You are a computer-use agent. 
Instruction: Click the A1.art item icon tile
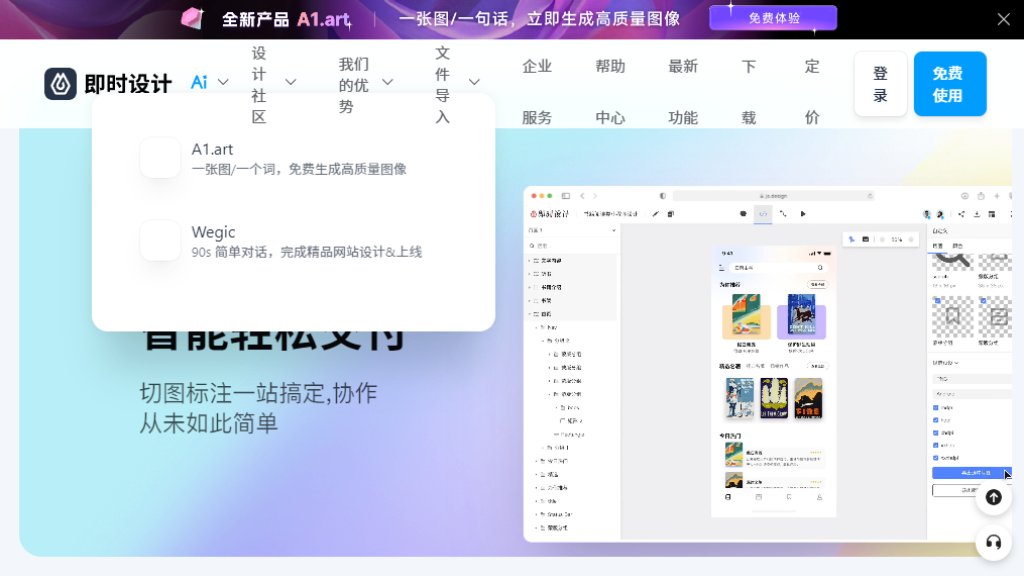tap(160, 158)
